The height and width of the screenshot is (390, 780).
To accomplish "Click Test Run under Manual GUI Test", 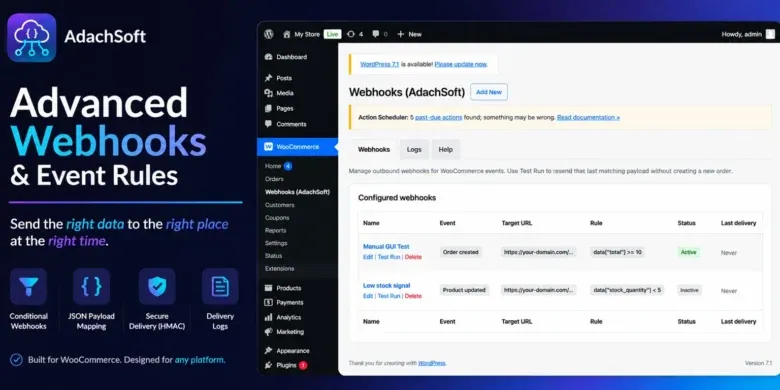I will point(389,257).
